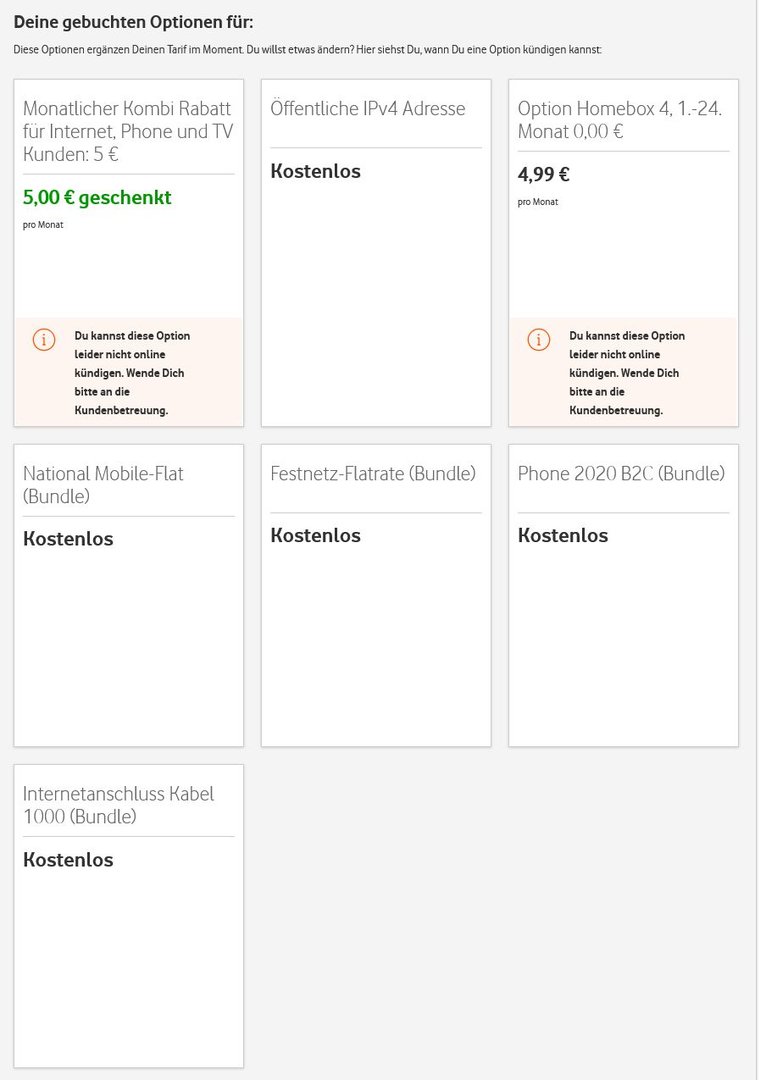Open the National Mobile-Flat (Bundle) option
This screenshot has width=766, height=1080.
point(103,484)
